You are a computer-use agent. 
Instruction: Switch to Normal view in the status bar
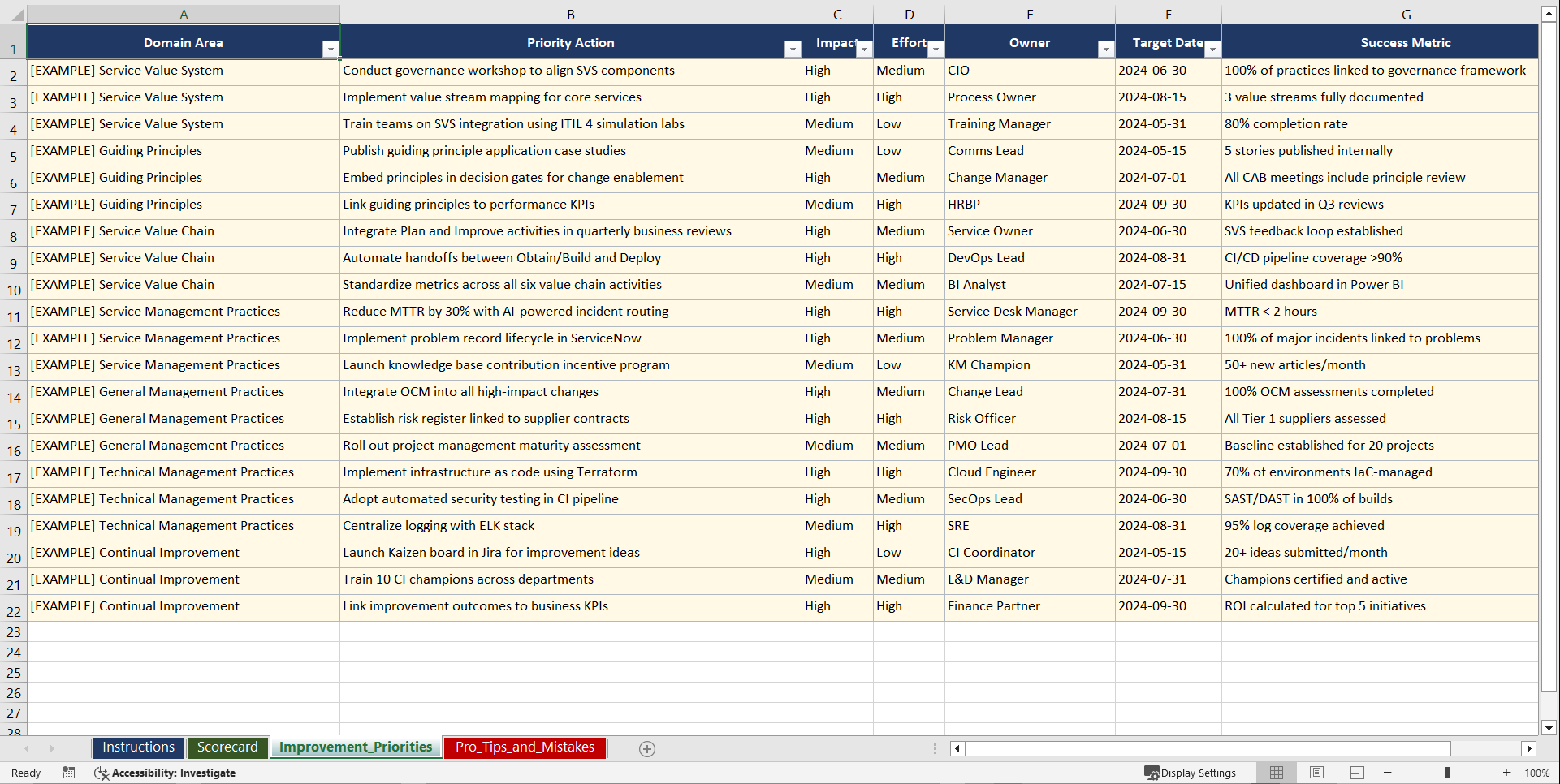pos(1276,773)
